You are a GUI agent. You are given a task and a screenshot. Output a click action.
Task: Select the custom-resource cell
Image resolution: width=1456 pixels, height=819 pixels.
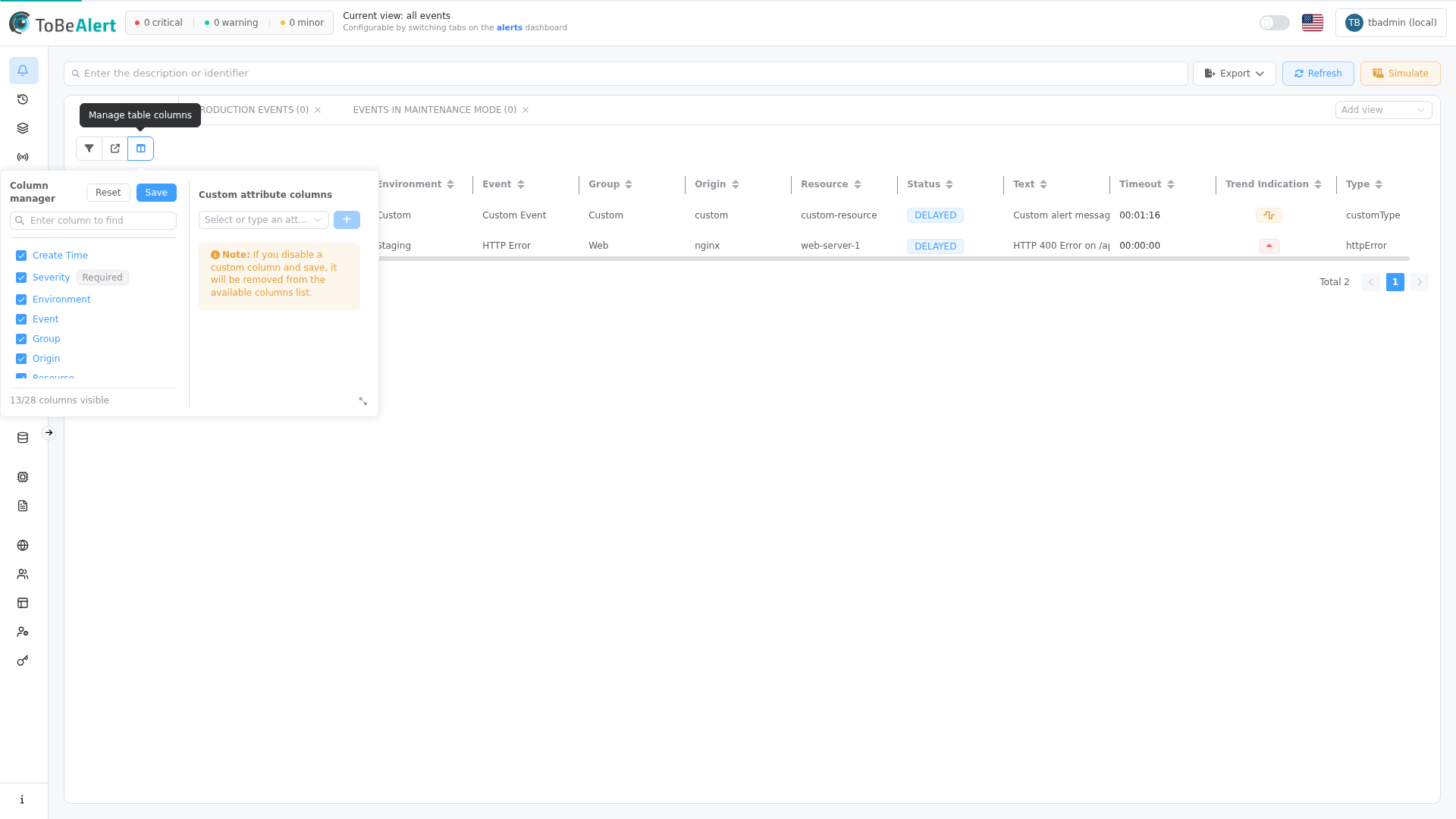tap(839, 215)
